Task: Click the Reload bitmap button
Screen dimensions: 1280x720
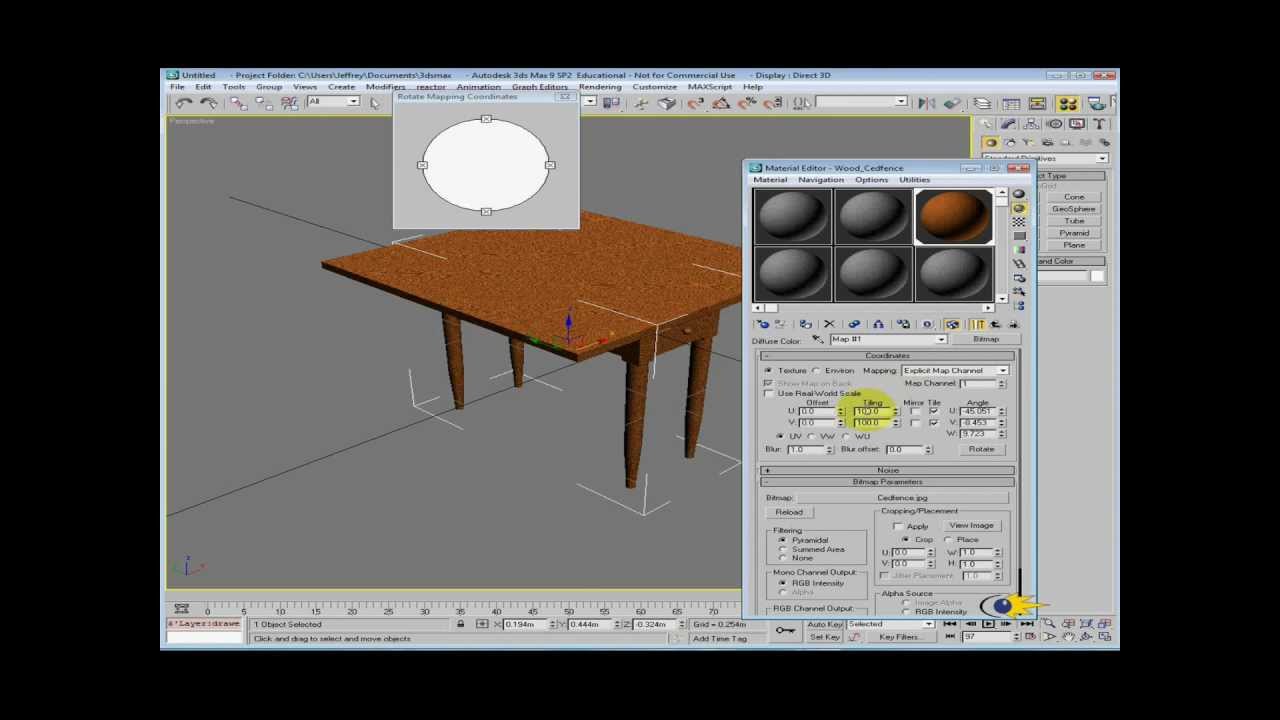Action: coord(789,512)
